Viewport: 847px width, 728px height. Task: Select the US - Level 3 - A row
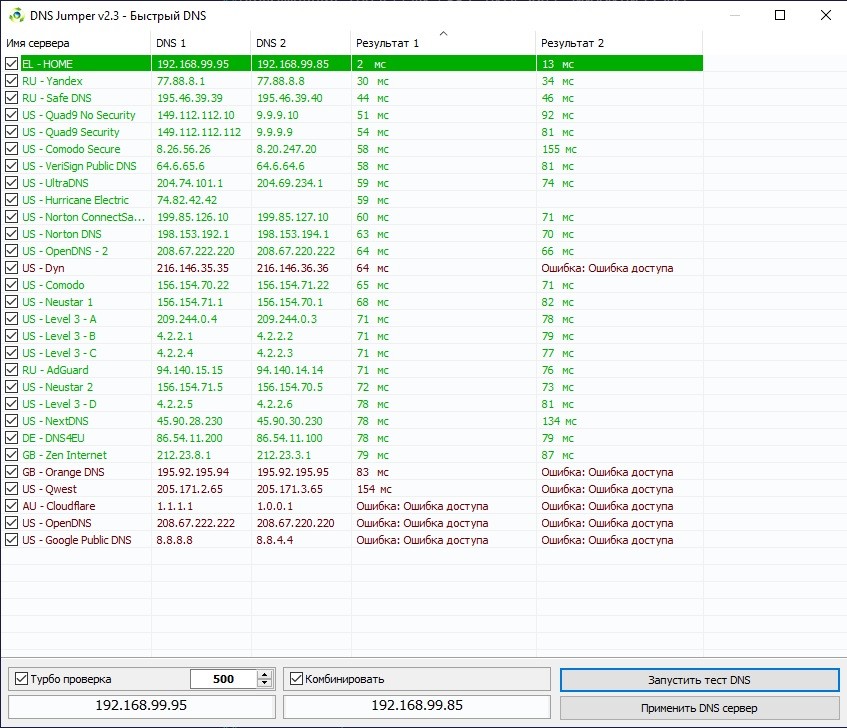(352, 319)
